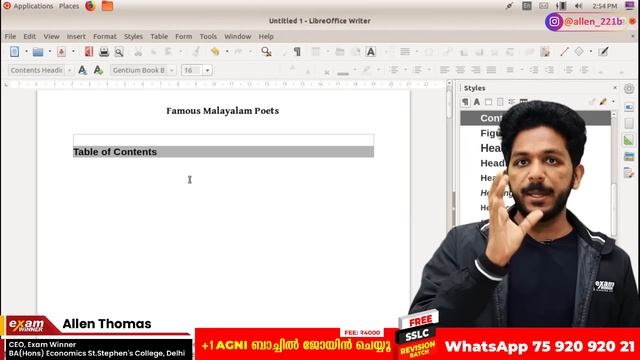640x360 pixels.
Task: Show Paragraph Styles in Styles panel
Action: pos(465,102)
